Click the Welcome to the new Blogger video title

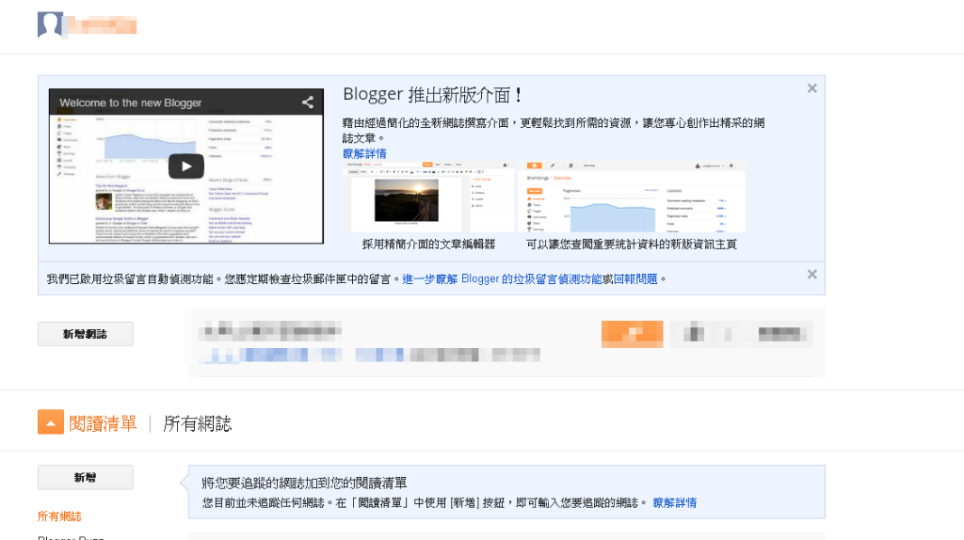131,103
